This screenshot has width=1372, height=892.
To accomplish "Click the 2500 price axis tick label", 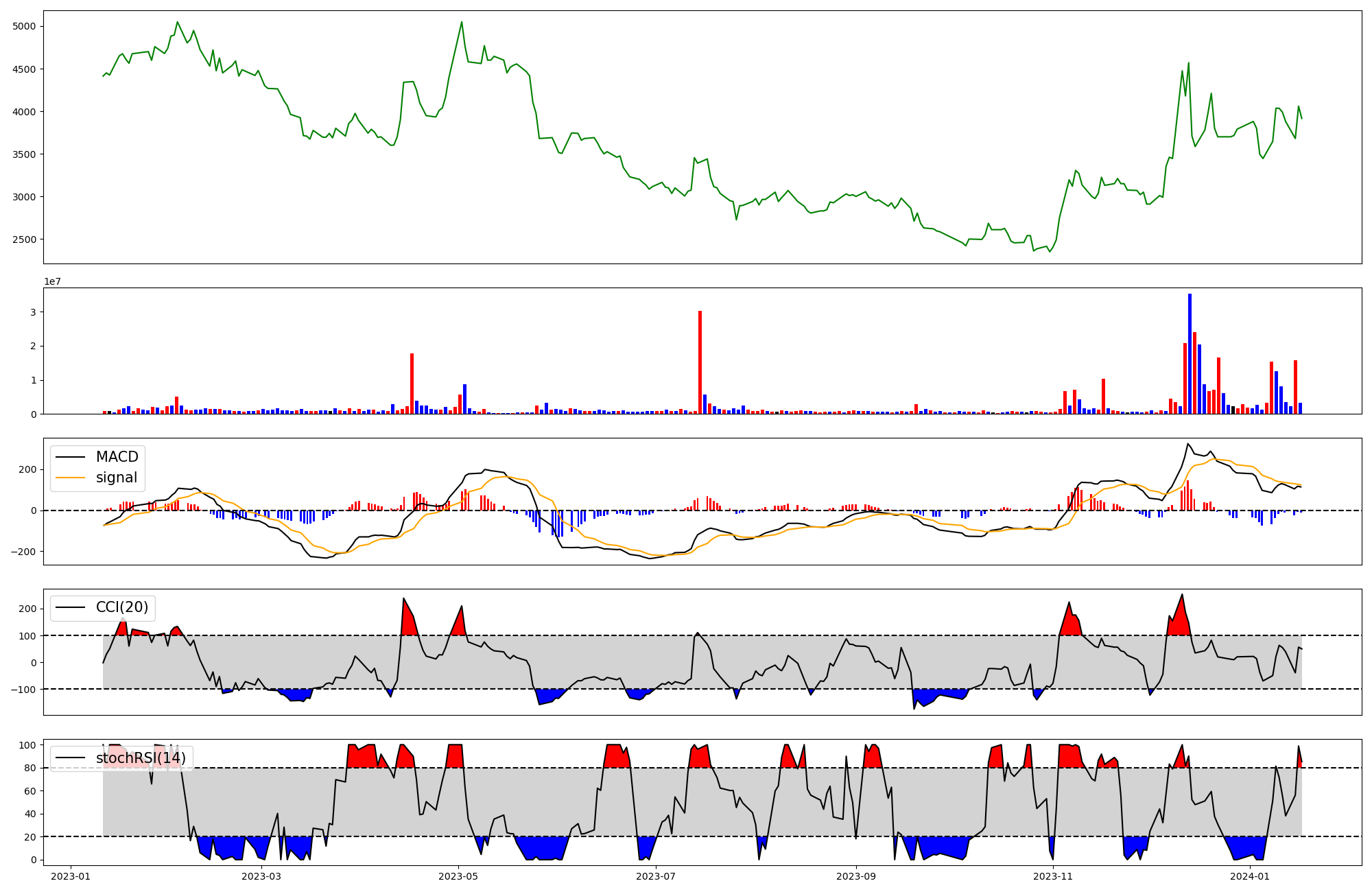I will coord(24,239).
